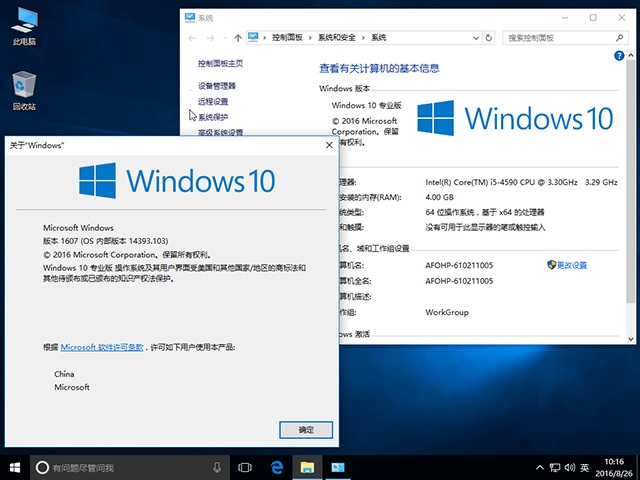Show hidden system tray icons
This screenshot has width=640, height=480.
click(543, 467)
